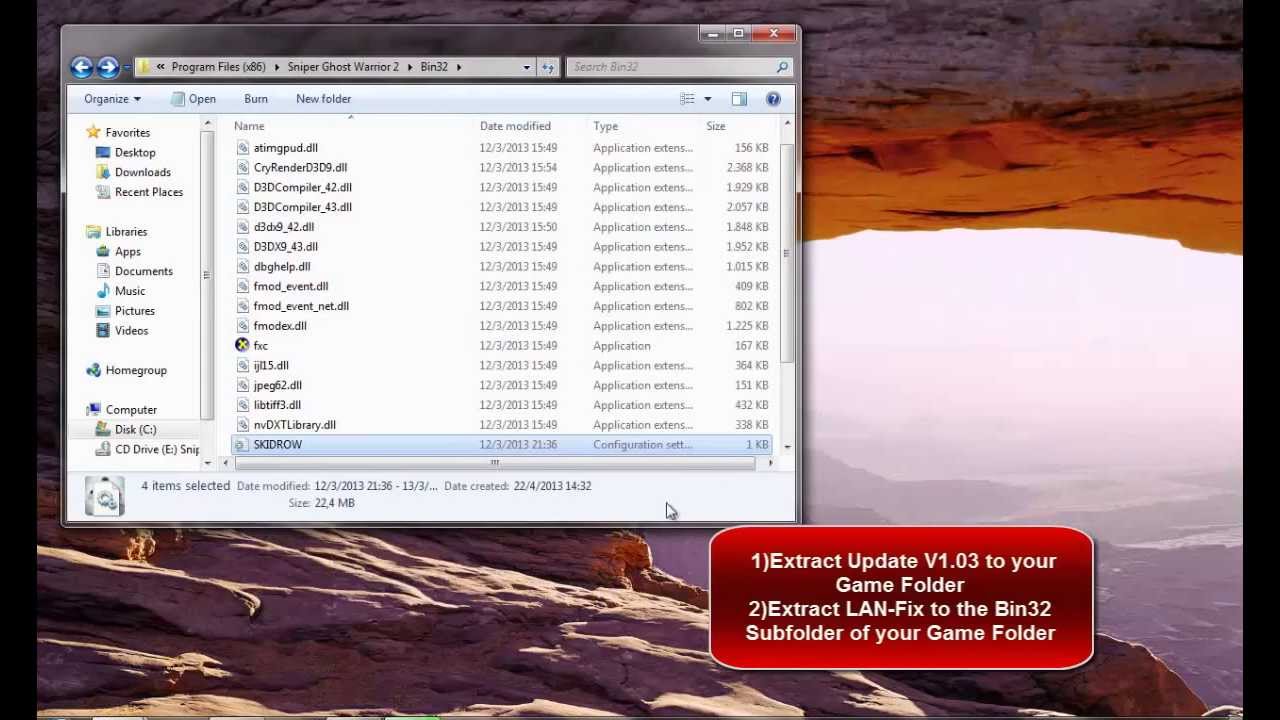This screenshot has height=720, width=1280.
Task: Click the double chevron breadcrumb overflow
Action: 160,67
